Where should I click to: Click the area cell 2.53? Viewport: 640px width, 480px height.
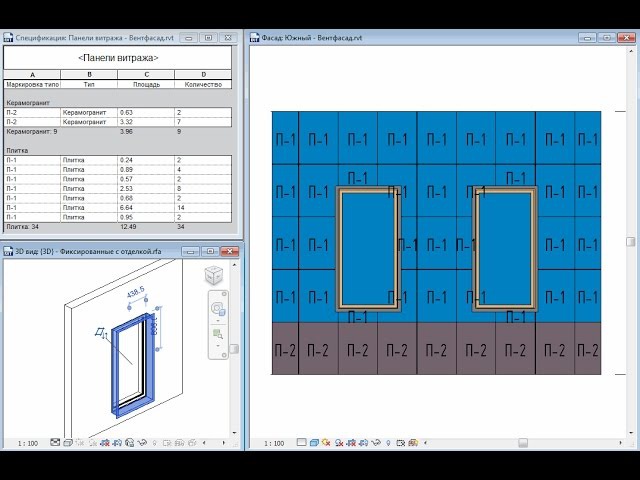pyautogui.click(x=146, y=189)
